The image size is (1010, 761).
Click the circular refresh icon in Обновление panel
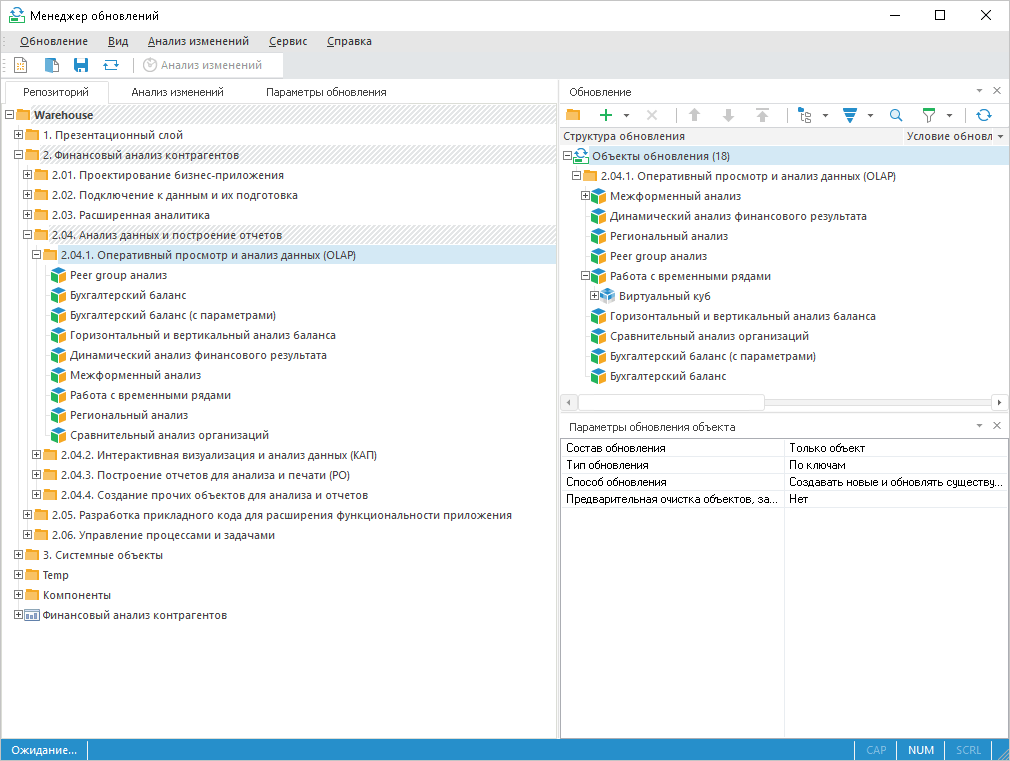click(x=984, y=115)
